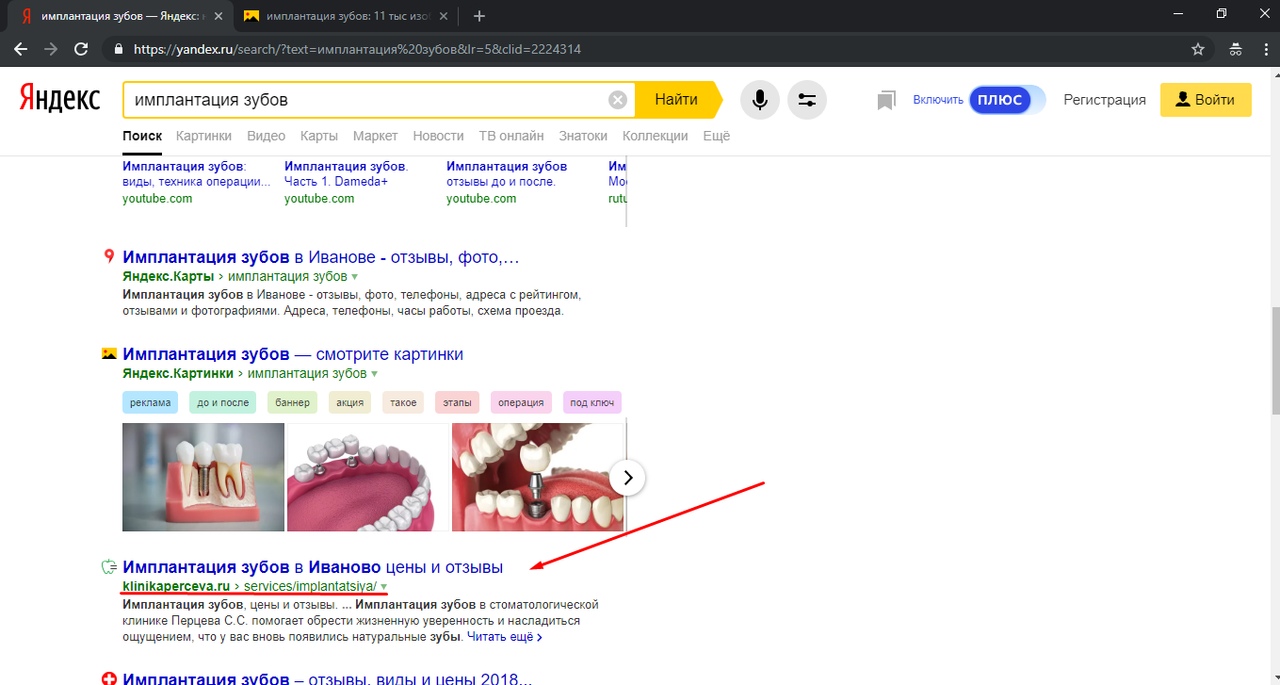Screen dimensions: 1280x685
Task: Select the 'этапы' filter tag
Action: pos(457,402)
